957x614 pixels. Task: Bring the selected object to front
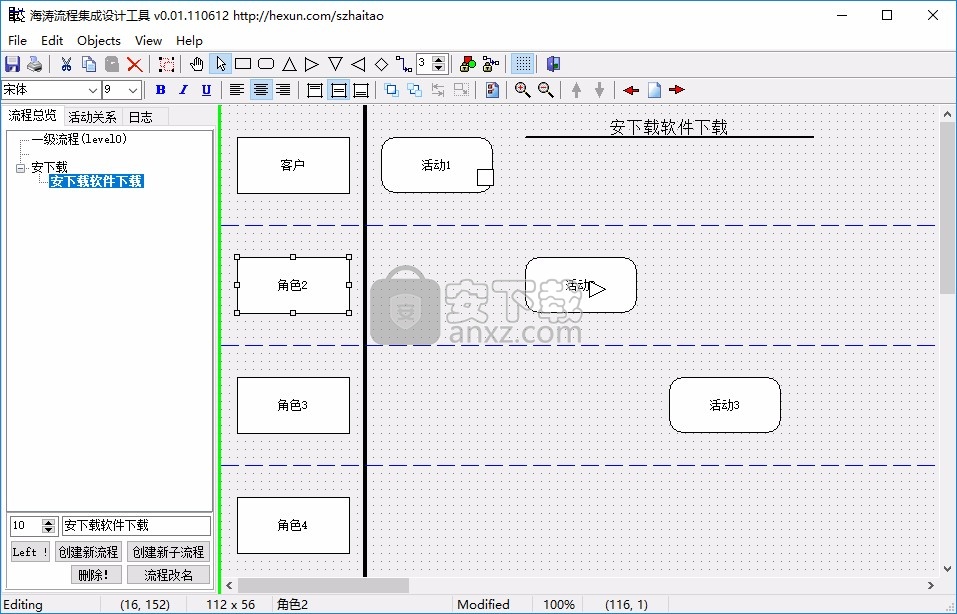tap(392, 90)
